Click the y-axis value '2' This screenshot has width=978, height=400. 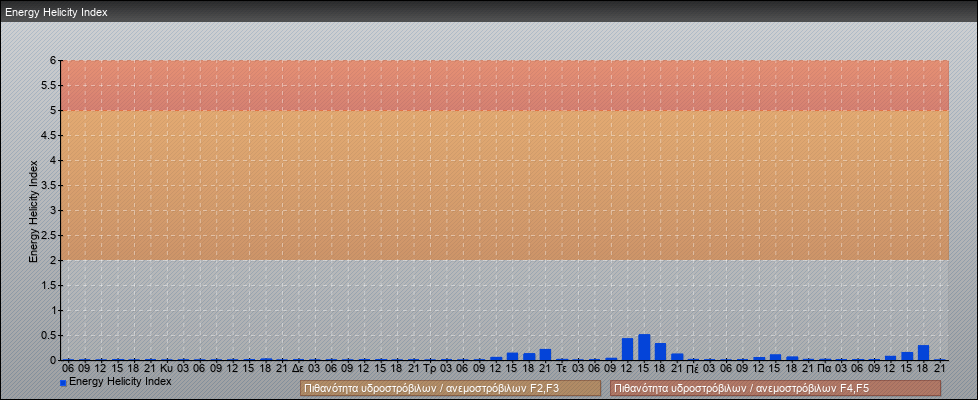54,260
